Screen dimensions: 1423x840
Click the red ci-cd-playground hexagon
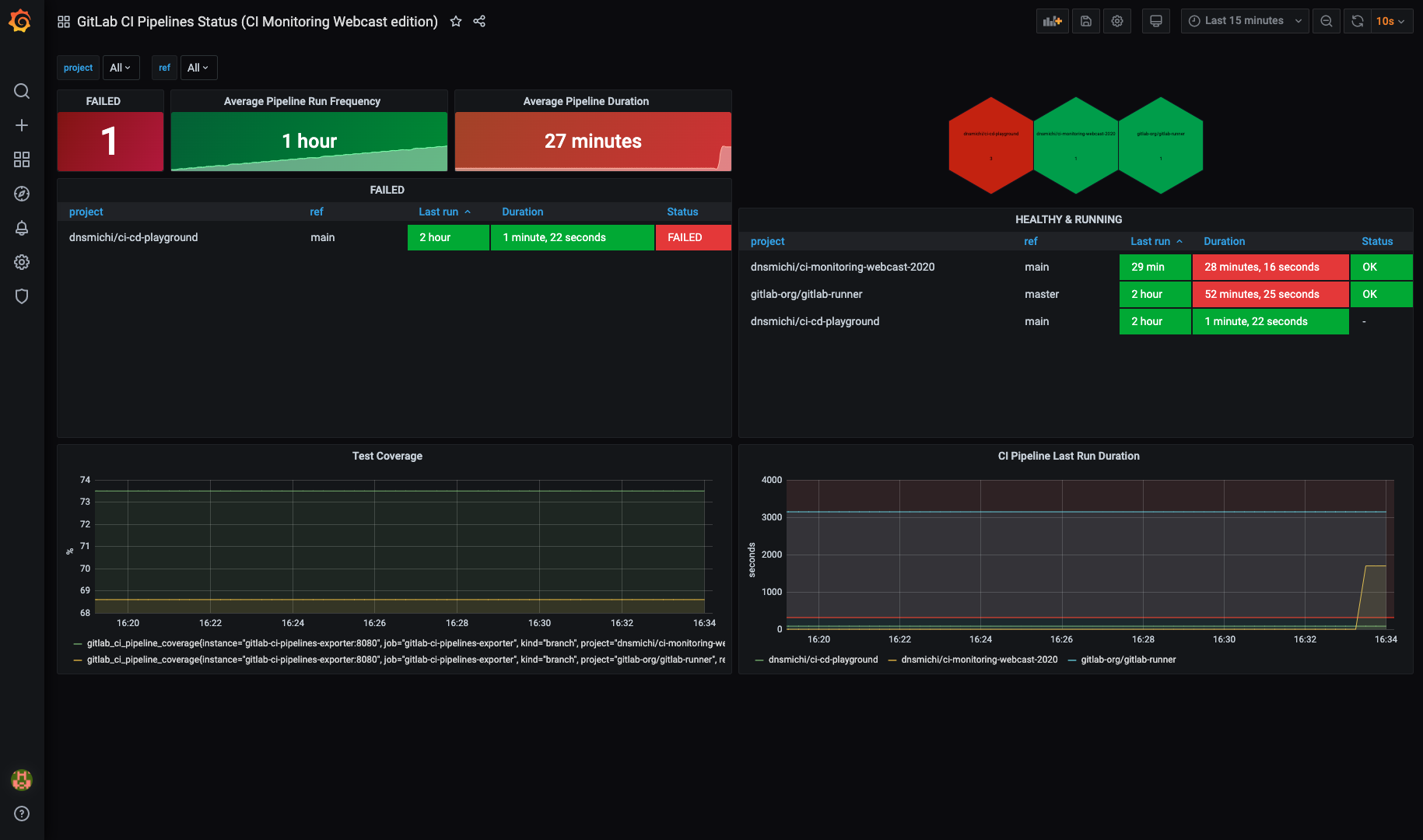990,145
